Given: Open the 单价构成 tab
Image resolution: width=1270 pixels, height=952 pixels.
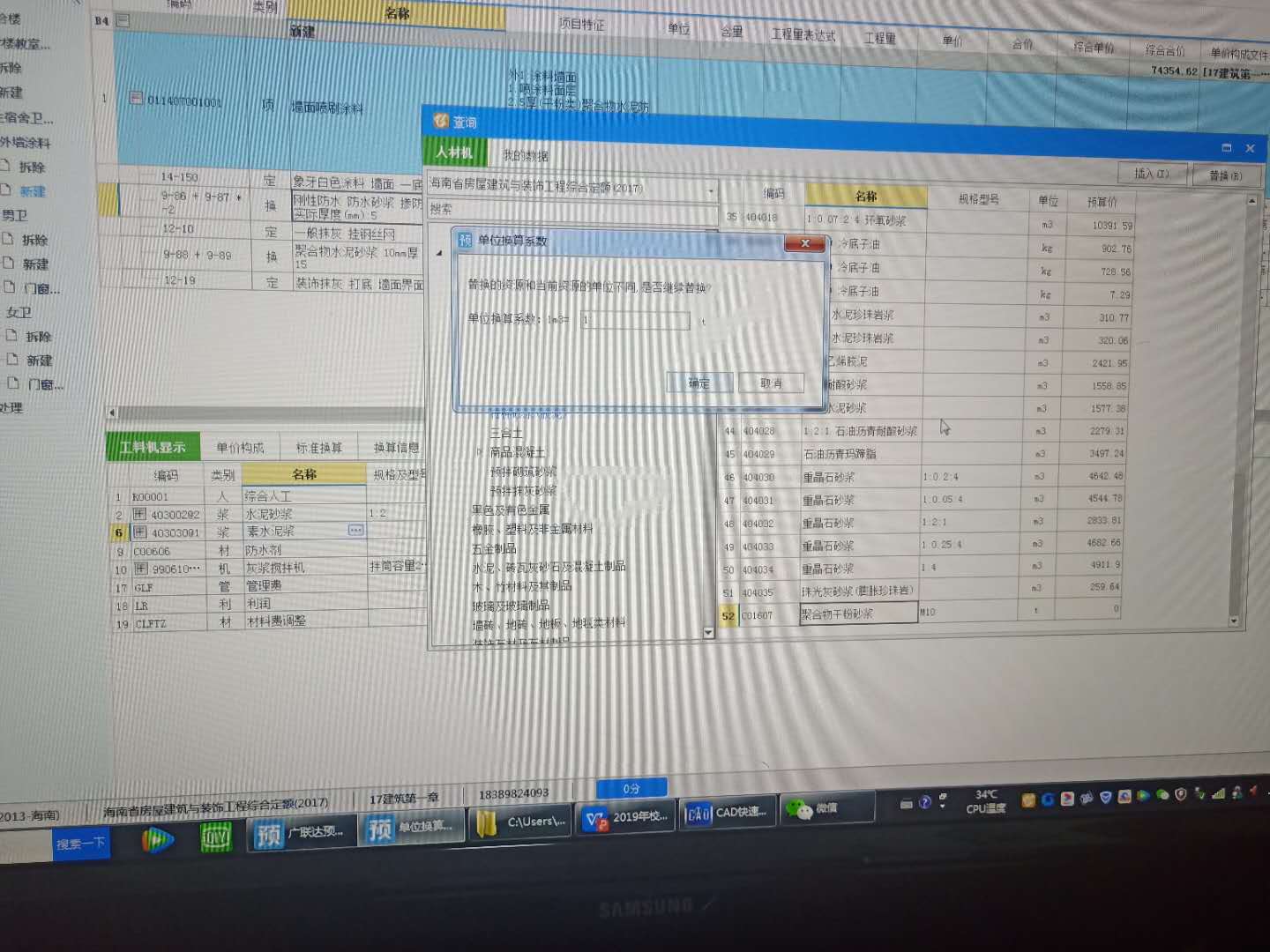Looking at the screenshot, I should pyautogui.click(x=240, y=448).
